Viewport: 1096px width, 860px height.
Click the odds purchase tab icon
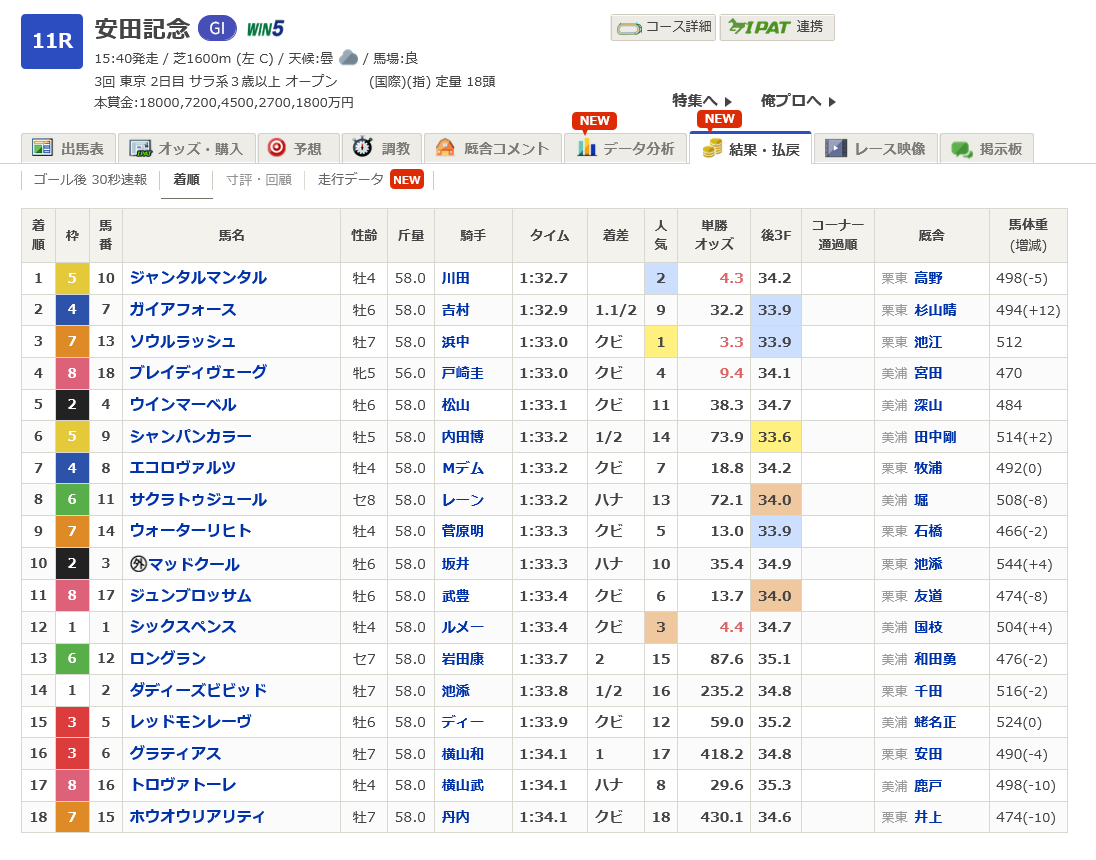pyautogui.click(x=140, y=148)
